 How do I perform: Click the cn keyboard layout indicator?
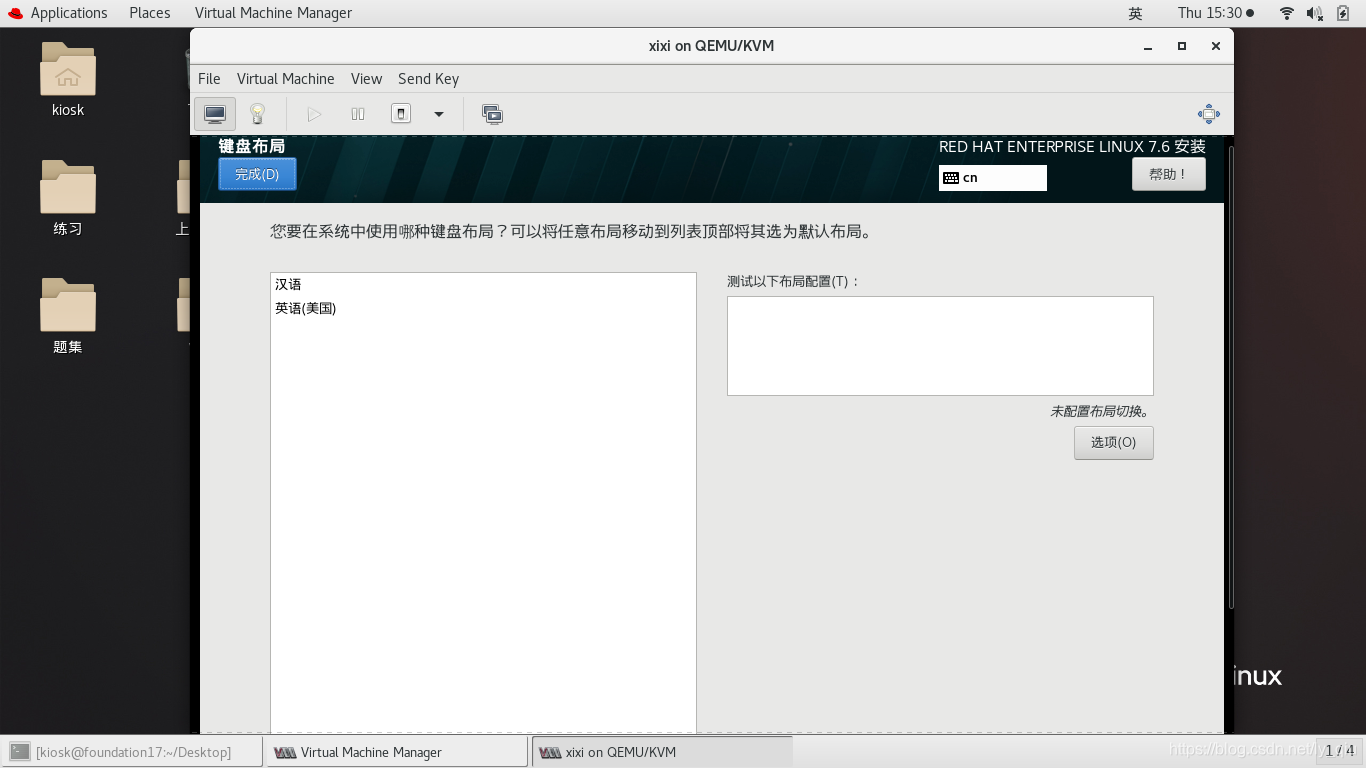pyautogui.click(x=992, y=178)
